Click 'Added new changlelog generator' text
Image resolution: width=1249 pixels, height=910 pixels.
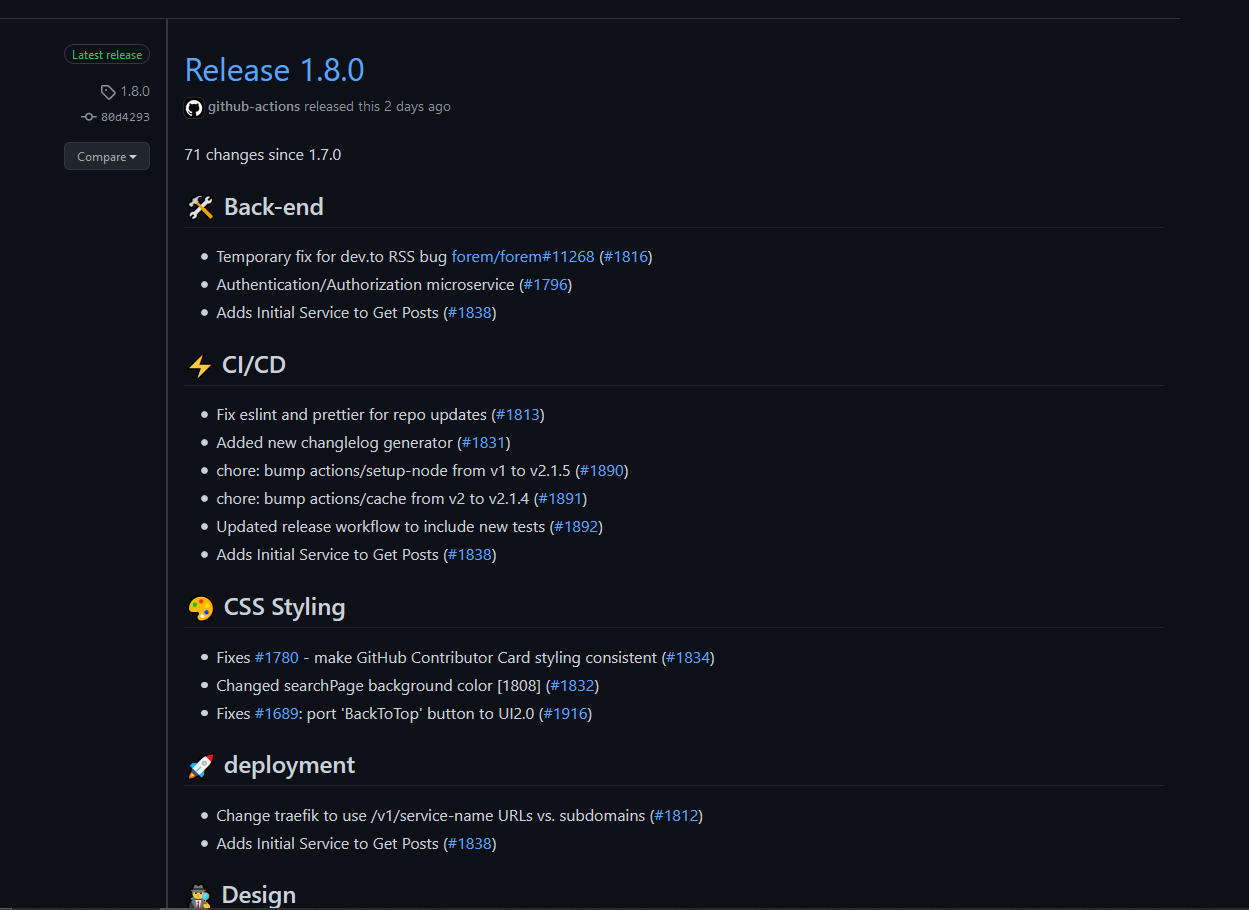click(x=335, y=443)
